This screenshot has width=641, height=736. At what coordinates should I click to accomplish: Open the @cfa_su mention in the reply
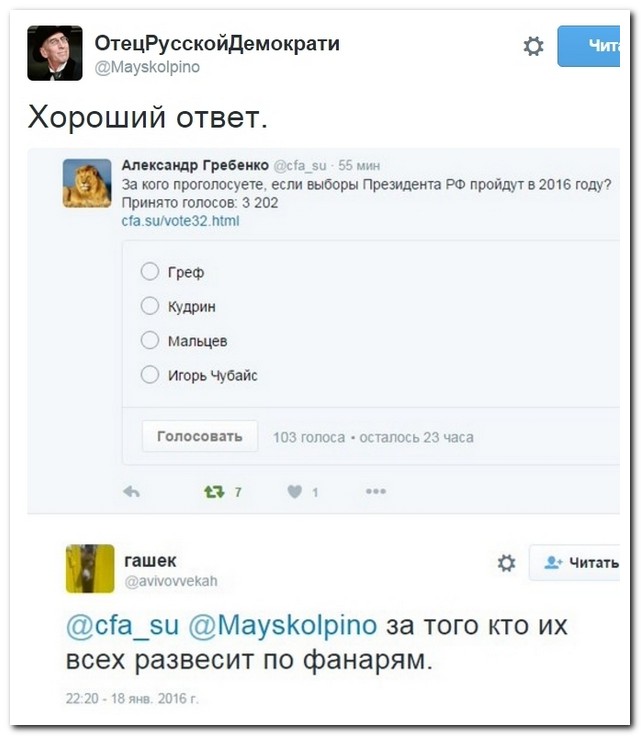coord(122,627)
